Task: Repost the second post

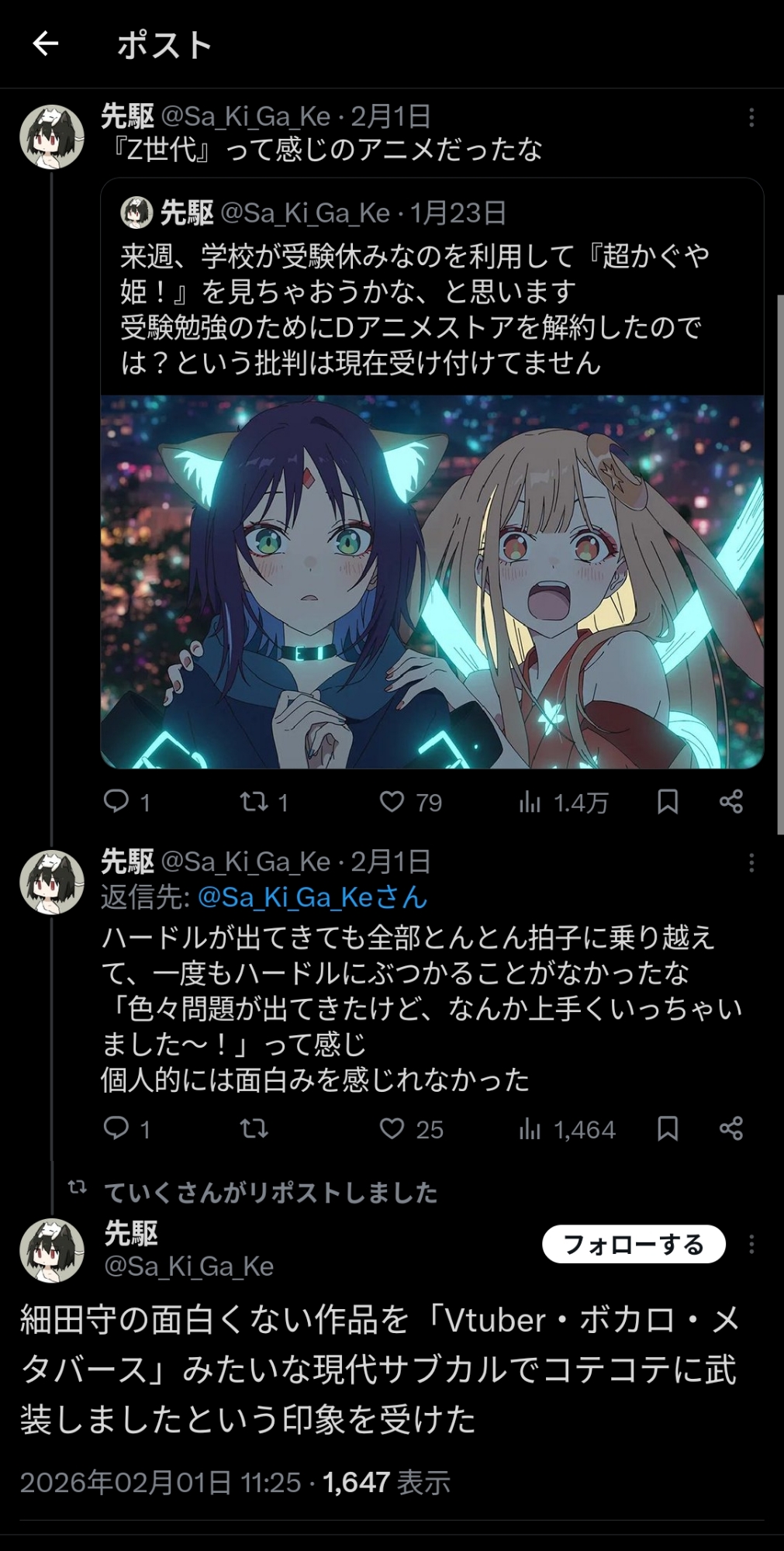Action: (254, 1128)
